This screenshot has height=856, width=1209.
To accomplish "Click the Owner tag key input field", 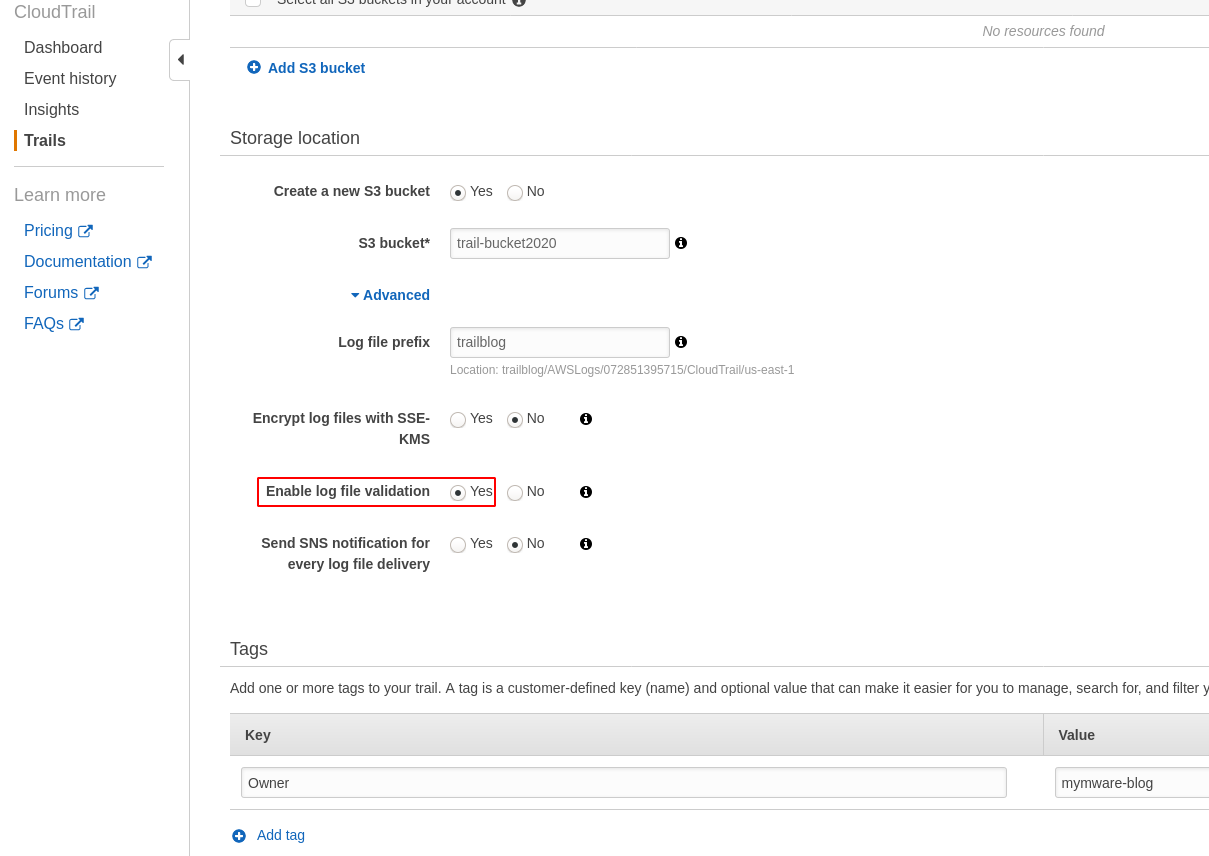I will click(x=623, y=783).
